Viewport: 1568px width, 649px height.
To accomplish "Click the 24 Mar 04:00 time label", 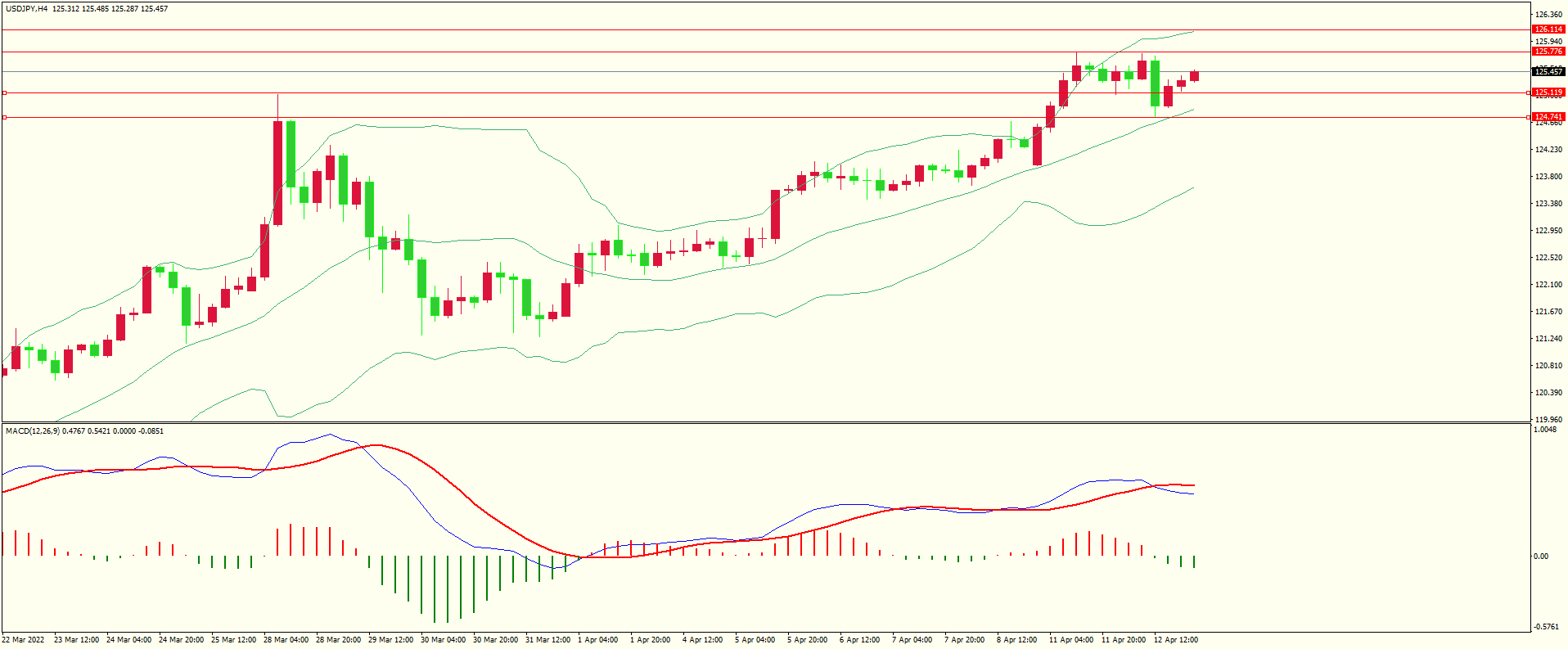I will 128,640.
